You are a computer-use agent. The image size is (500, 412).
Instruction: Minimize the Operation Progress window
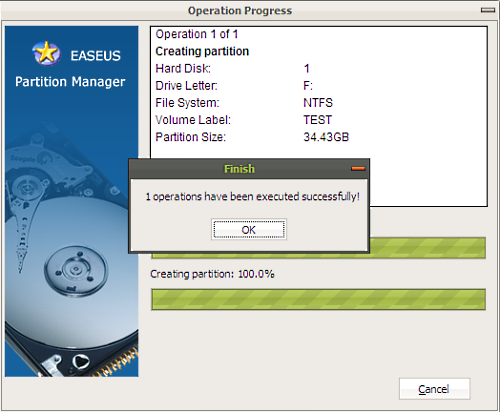coord(488,10)
